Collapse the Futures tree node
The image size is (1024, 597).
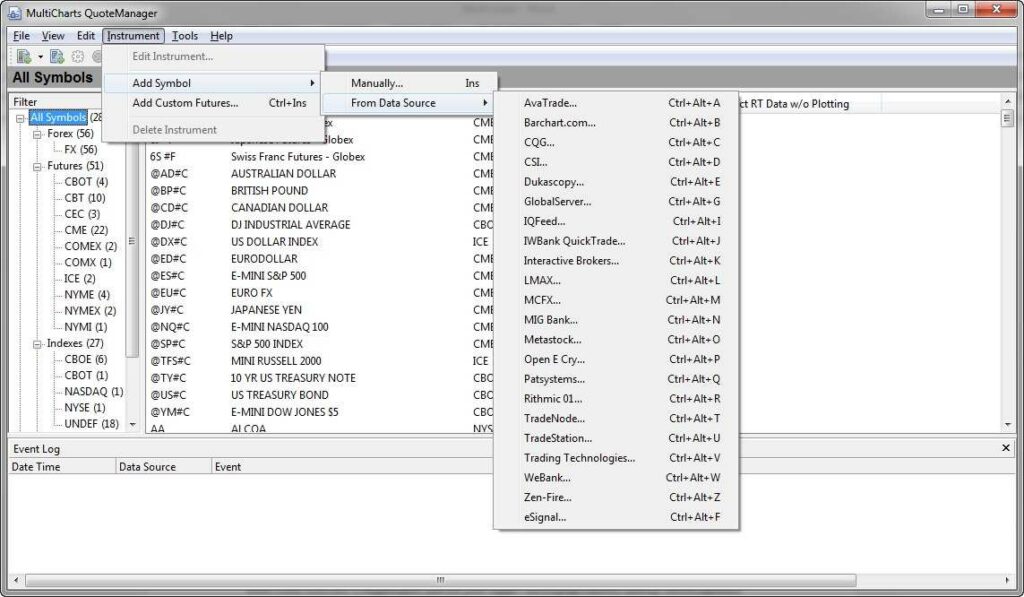tap(38, 166)
